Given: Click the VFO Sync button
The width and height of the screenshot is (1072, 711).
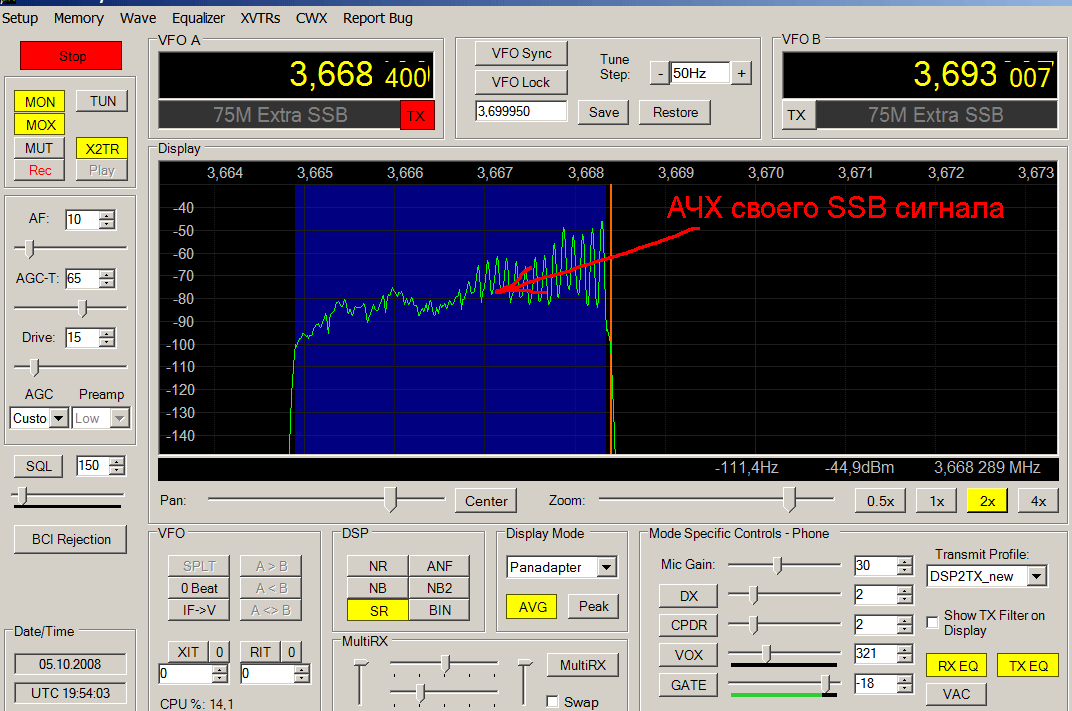Looking at the screenshot, I should point(521,54).
